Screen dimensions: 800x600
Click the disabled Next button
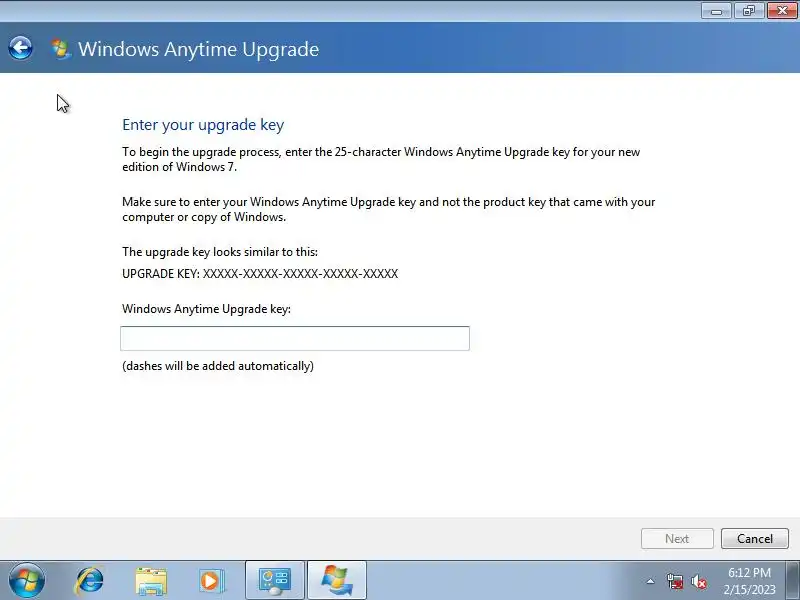pos(677,539)
